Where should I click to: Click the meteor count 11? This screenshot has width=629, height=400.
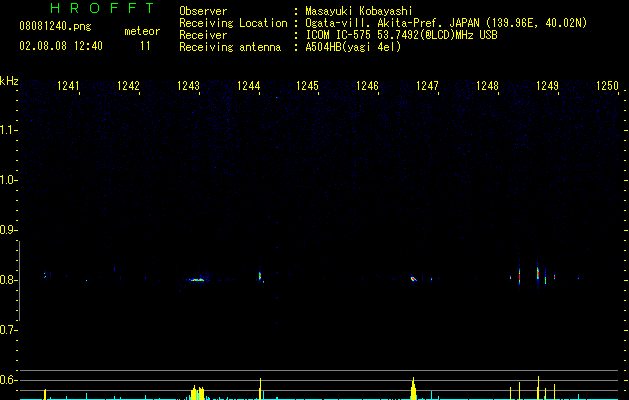pos(145,46)
